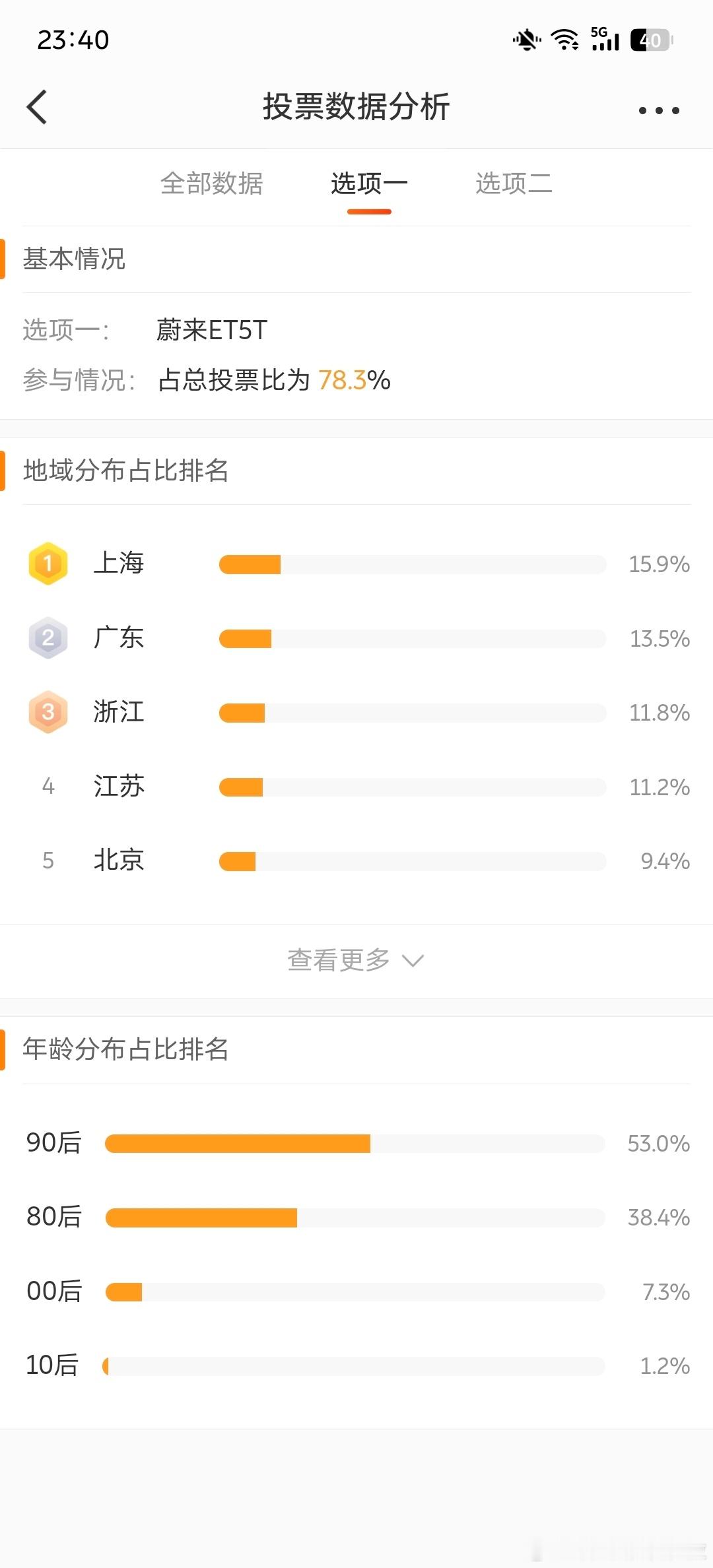The width and height of the screenshot is (713, 1568).
Task: Tap the muted bell status icon
Action: coord(527,40)
